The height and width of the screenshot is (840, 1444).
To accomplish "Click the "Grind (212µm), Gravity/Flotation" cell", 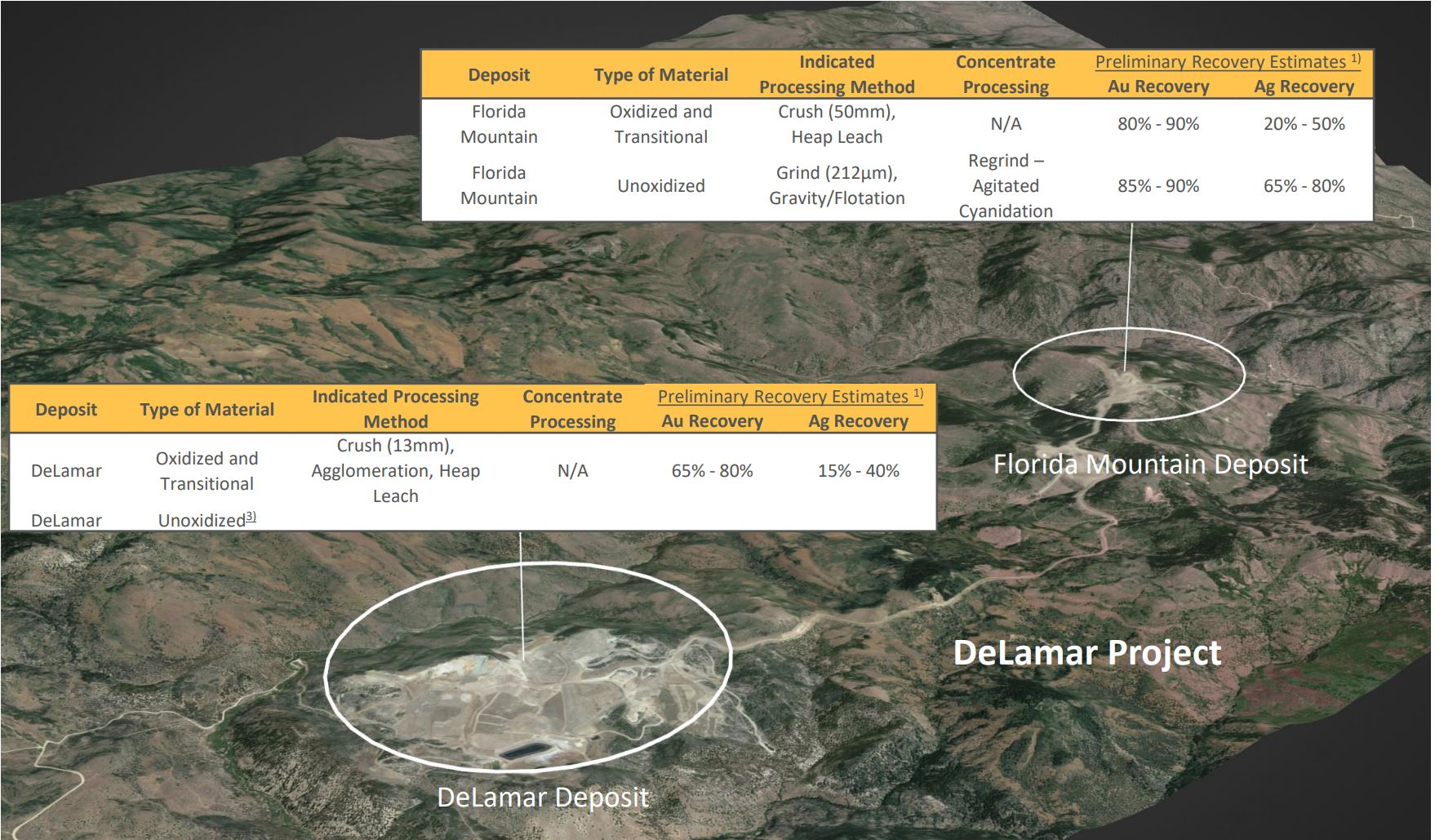I will coord(836,186).
